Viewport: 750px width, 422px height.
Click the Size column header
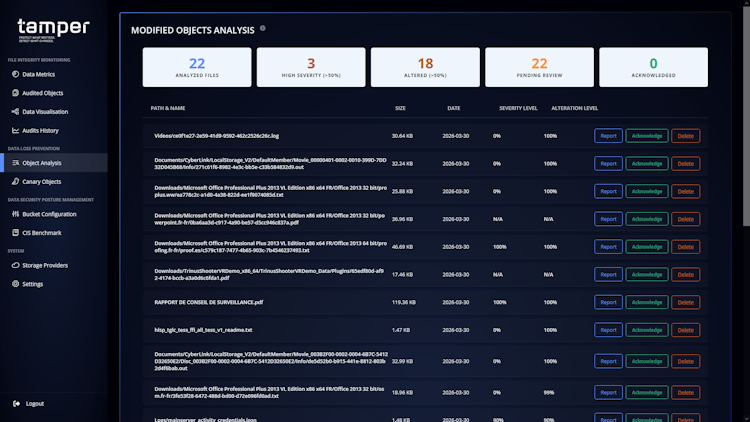coord(400,108)
